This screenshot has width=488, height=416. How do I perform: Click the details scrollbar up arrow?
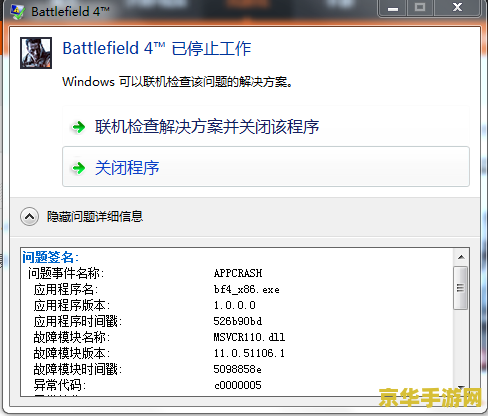(461, 257)
